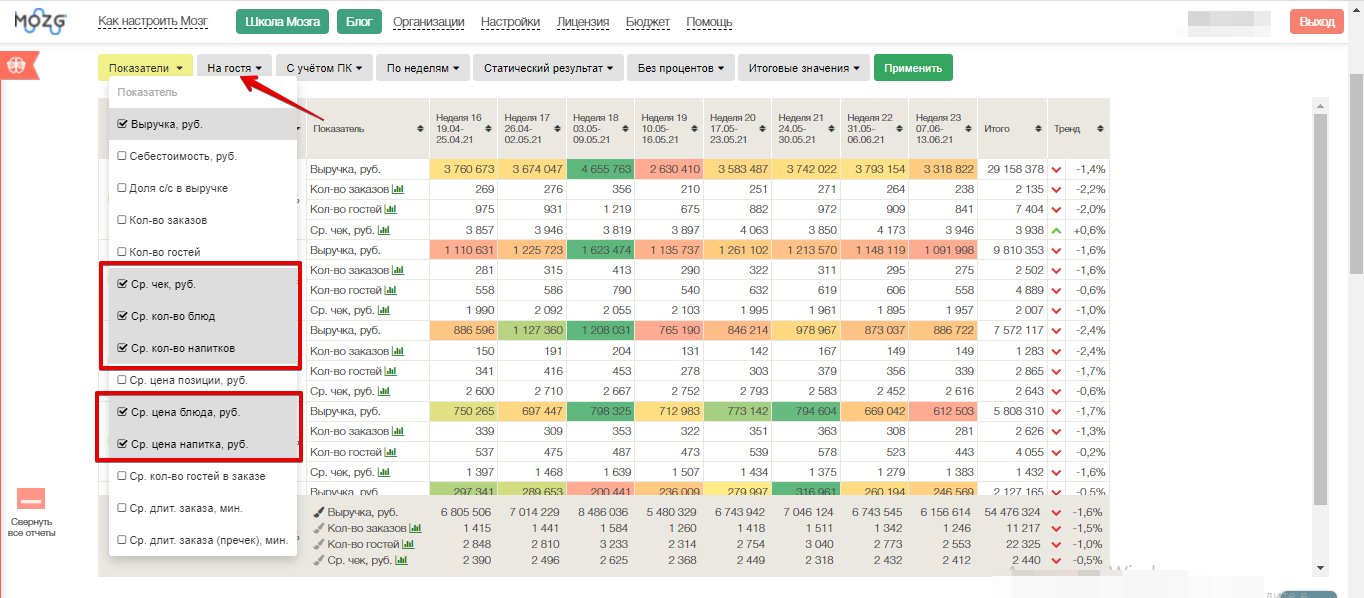Click brush icon beside total Выручка, руб.
This screenshot has height=598, width=1364.
[319, 512]
